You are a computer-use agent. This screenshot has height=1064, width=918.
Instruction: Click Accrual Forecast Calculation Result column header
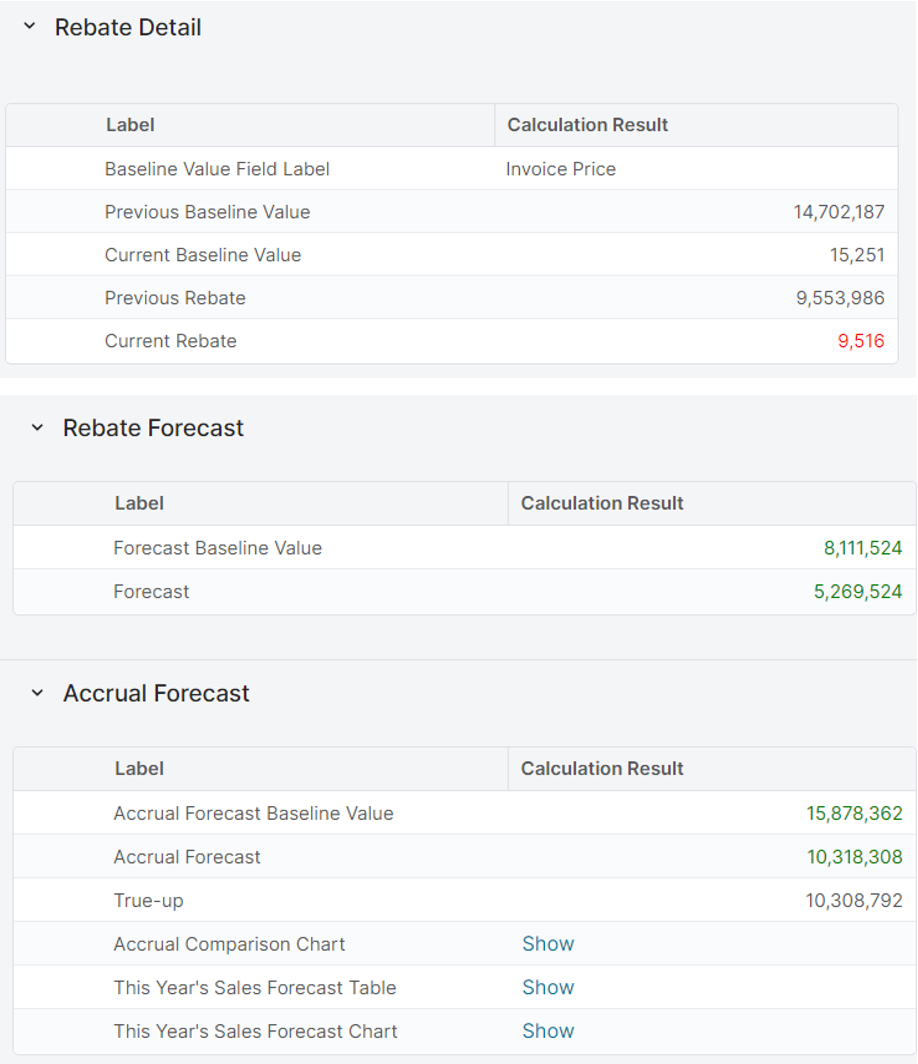point(602,769)
